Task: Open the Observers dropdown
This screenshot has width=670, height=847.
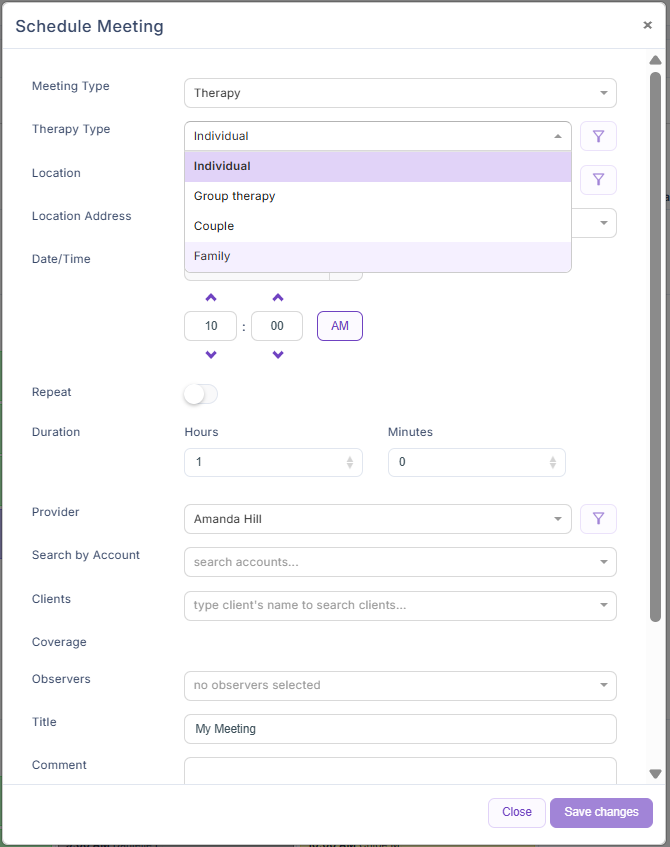Action: [400, 685]
